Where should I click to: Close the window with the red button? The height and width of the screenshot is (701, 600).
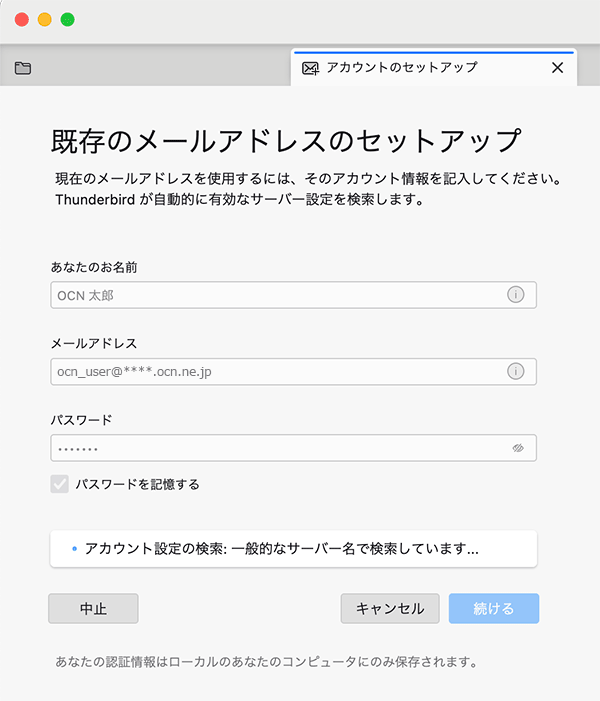click(x=22, y=20)
